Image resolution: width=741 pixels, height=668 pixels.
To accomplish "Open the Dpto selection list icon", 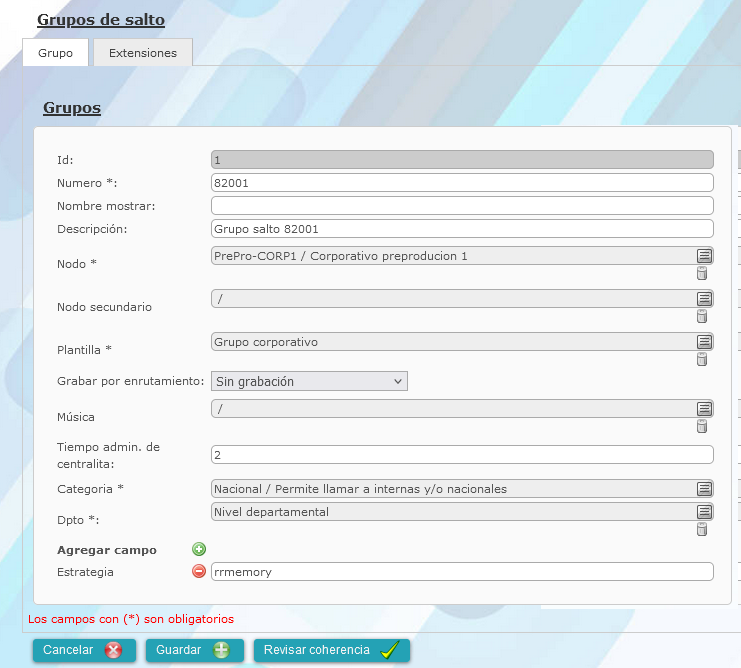I will (x=704, y=512).
